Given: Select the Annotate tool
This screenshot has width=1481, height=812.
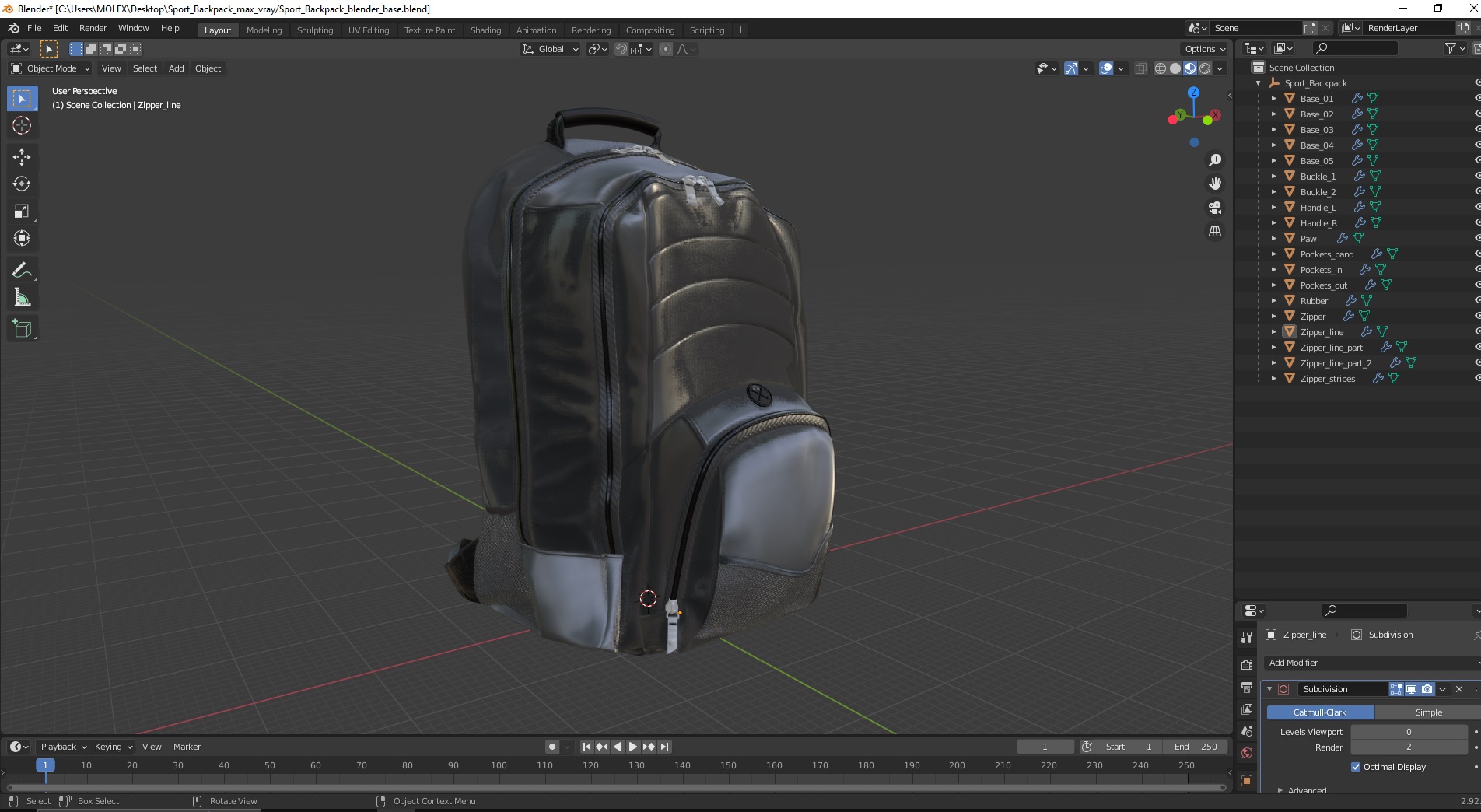Looking at the screenshot, I should point(22,270).
